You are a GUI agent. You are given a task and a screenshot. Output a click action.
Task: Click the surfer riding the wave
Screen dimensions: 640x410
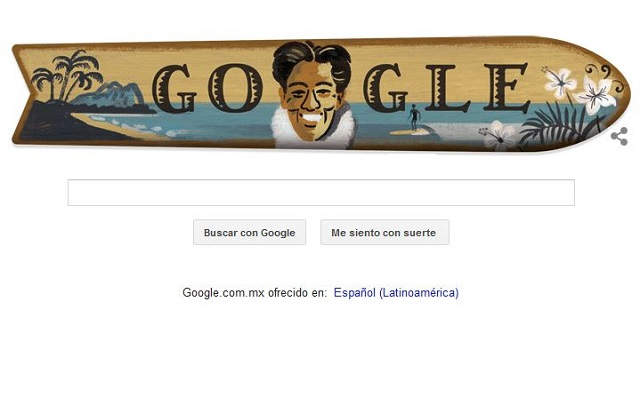pyautogui.click(x=414, y=117)
